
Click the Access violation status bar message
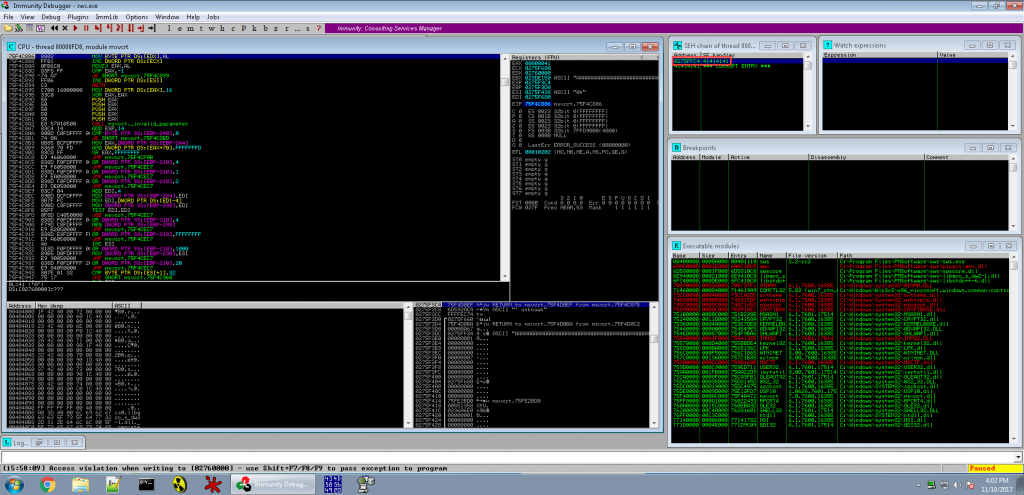click(227, 468)
